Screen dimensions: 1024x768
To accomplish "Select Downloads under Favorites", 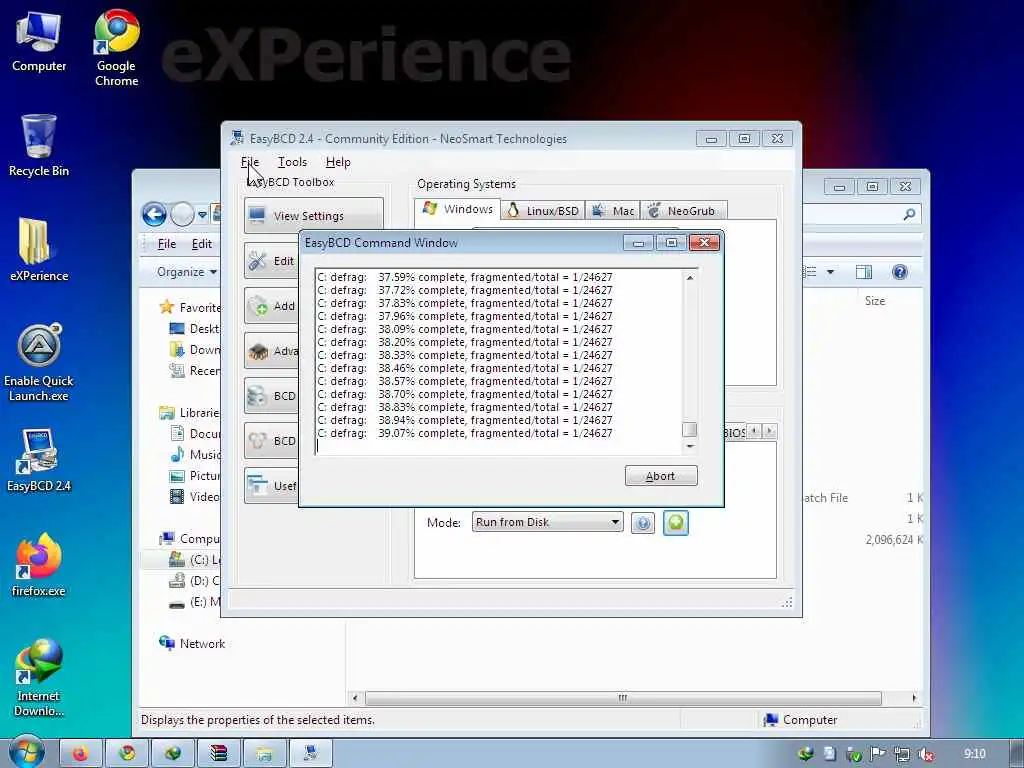I will (x=195, y=349).
